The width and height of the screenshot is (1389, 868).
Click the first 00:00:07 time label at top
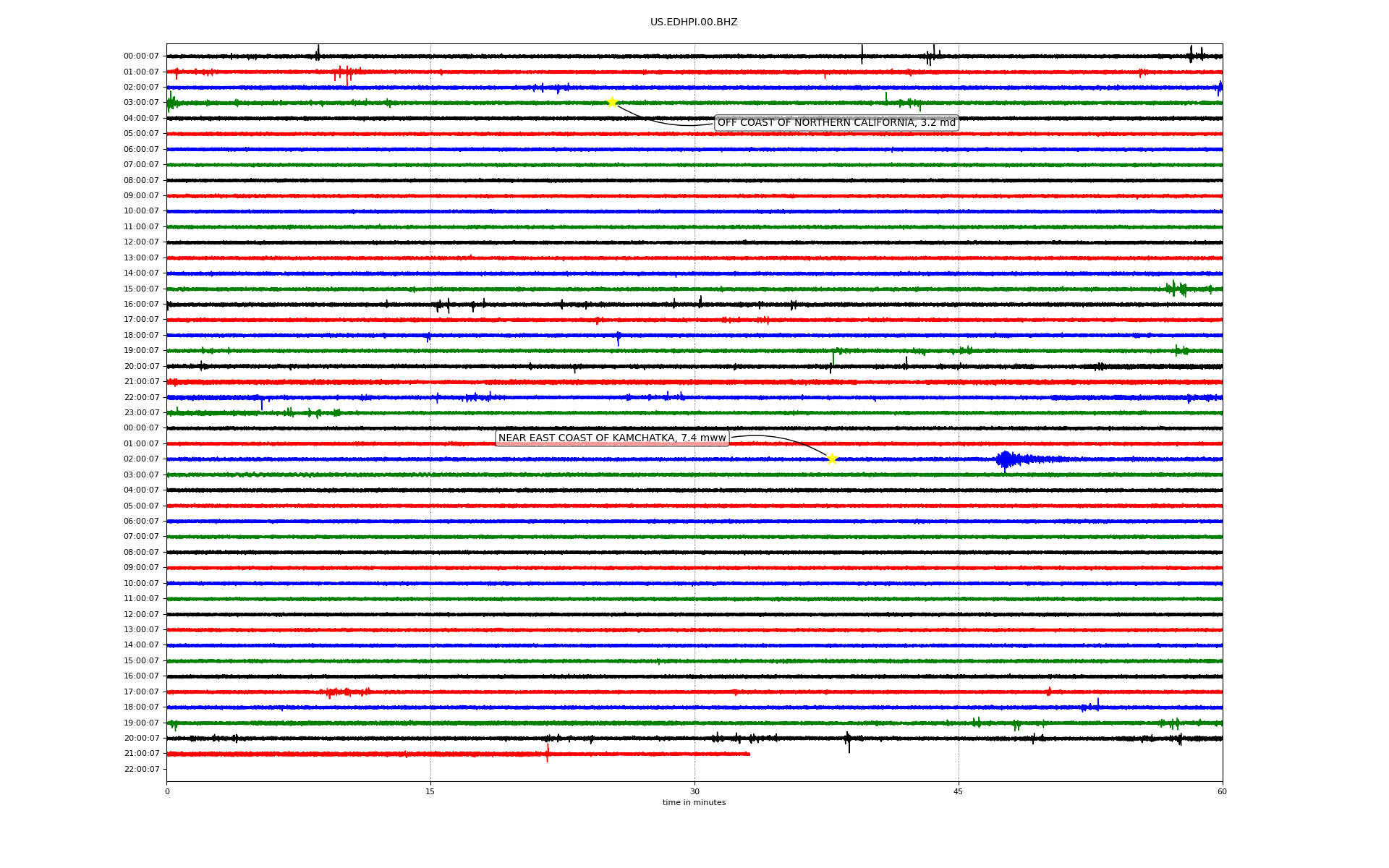coord(141,56)
